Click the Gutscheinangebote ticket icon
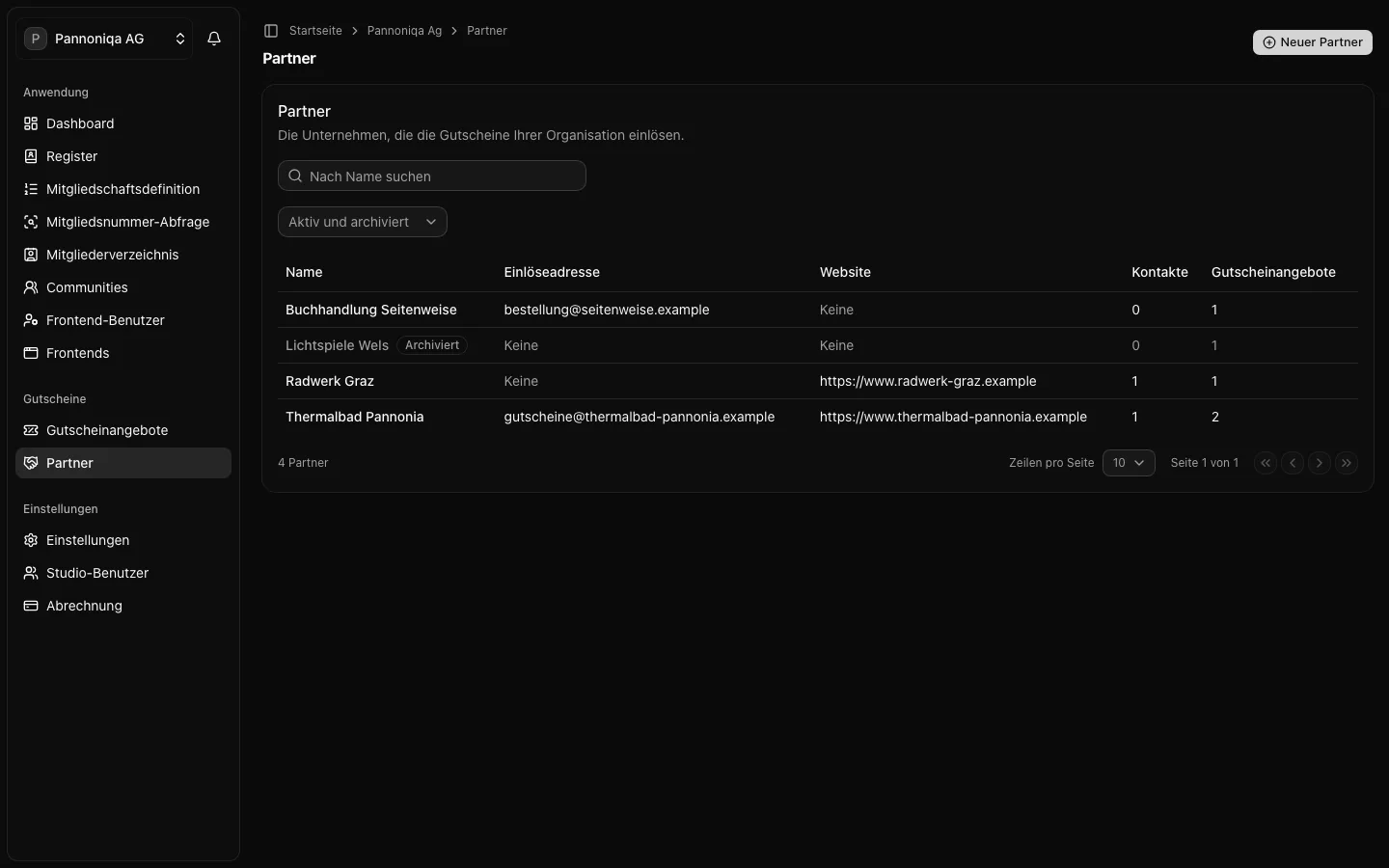The image size is (1389, 868). 31,430
